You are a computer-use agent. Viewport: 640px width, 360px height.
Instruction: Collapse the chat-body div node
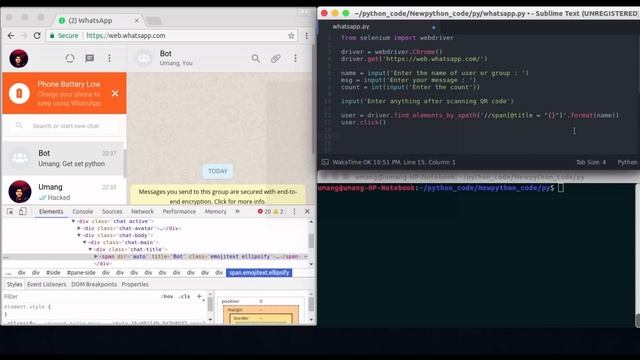click(79, 235)
